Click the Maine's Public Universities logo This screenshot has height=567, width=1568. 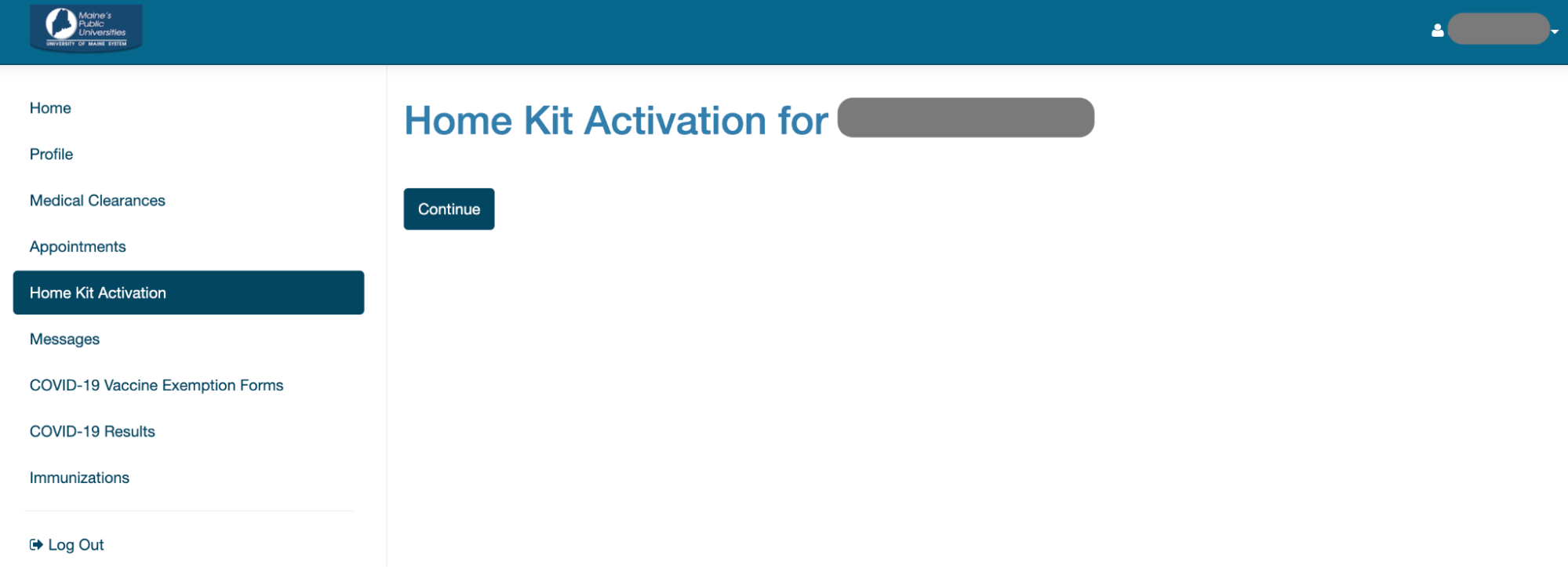pos(86,27)
